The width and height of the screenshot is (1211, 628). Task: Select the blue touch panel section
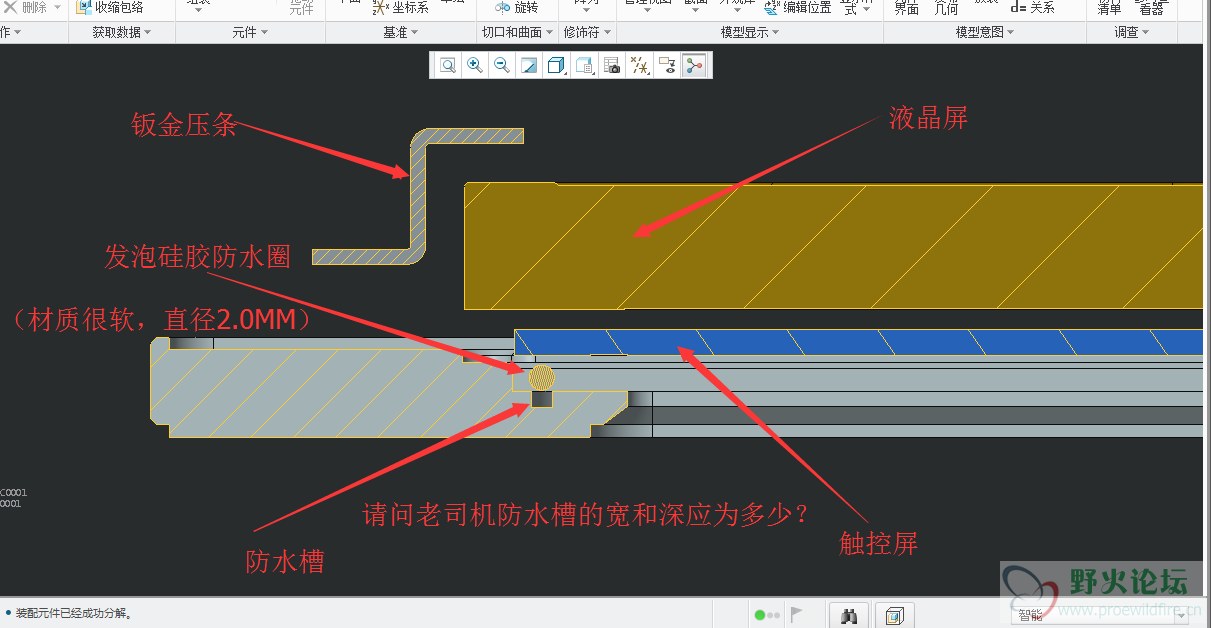tap(858, 342)
